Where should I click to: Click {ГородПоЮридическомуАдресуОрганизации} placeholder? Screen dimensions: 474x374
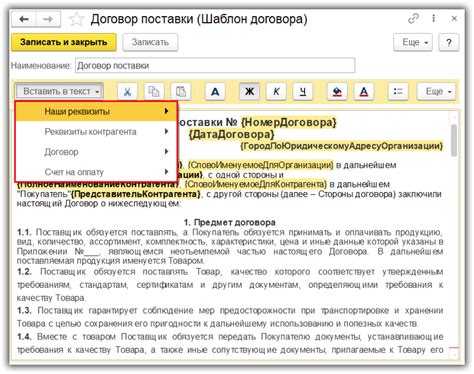click(x=341, y=146)
